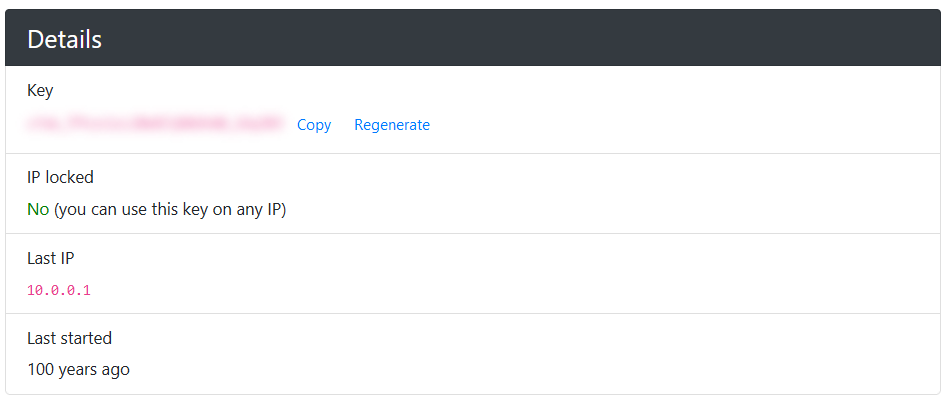948x403 pixels.
Task: Click the note about using key on any IP
Action: (x=170, y=209)
